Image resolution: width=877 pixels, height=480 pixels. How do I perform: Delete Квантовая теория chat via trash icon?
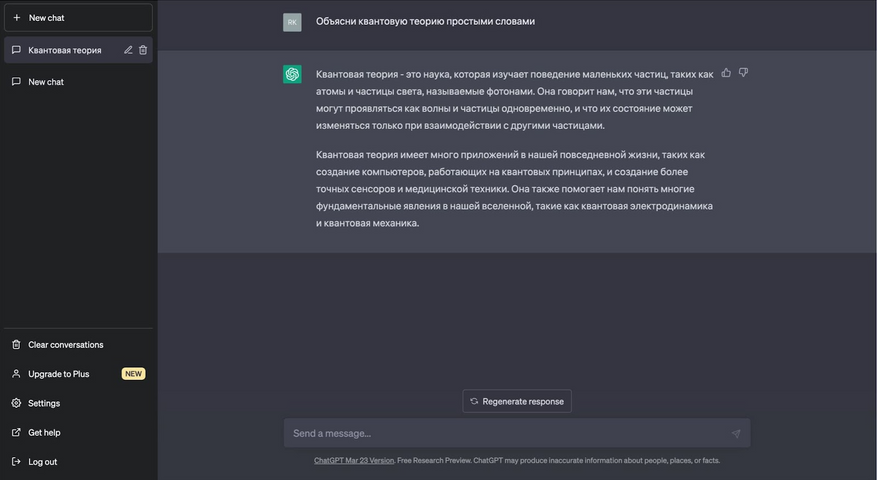[x=143, y=50]
